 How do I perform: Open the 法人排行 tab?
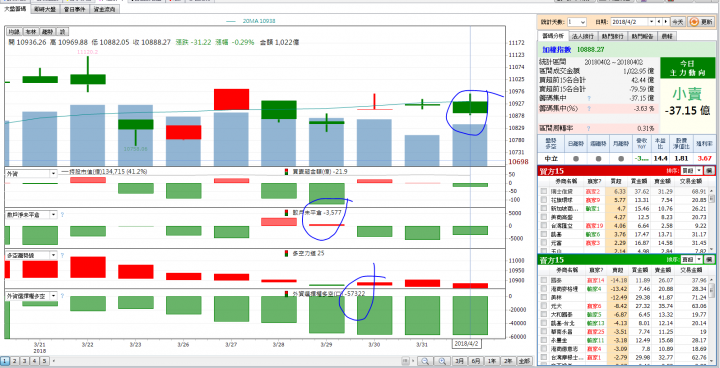click(583, 36)
